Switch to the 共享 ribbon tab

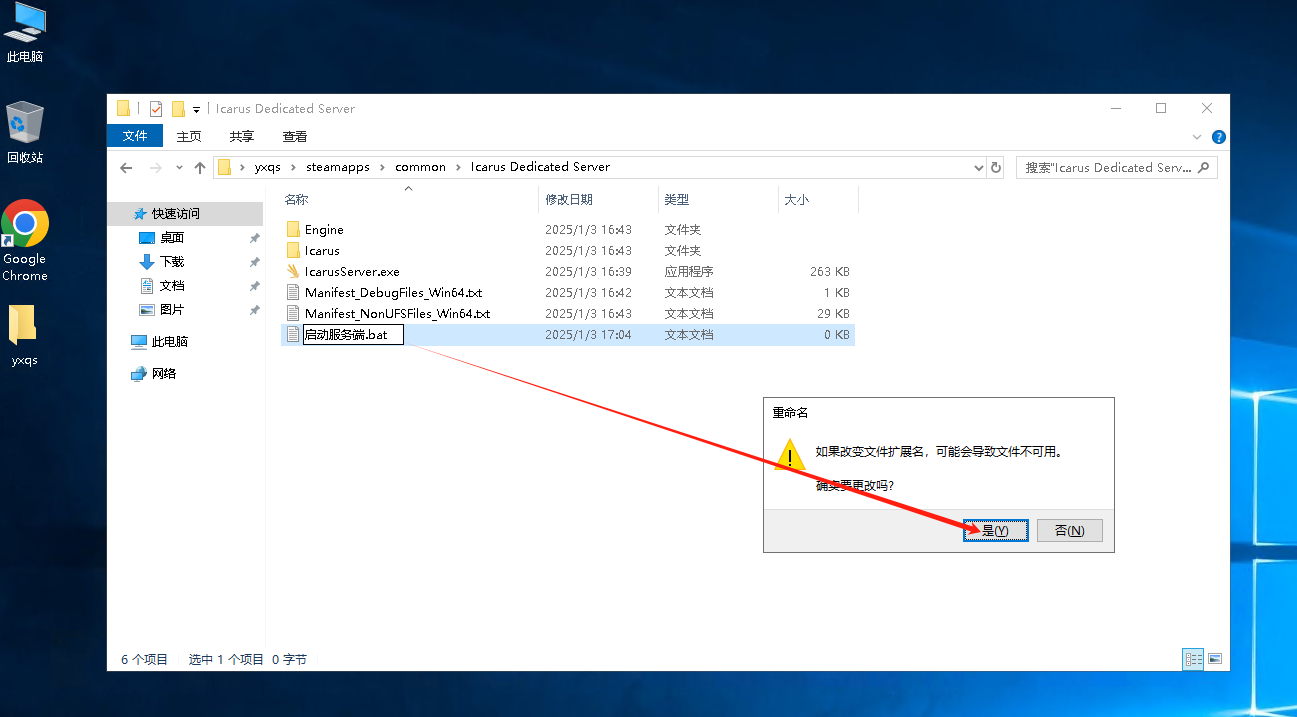pyautogui.click(x=242, y=136)
